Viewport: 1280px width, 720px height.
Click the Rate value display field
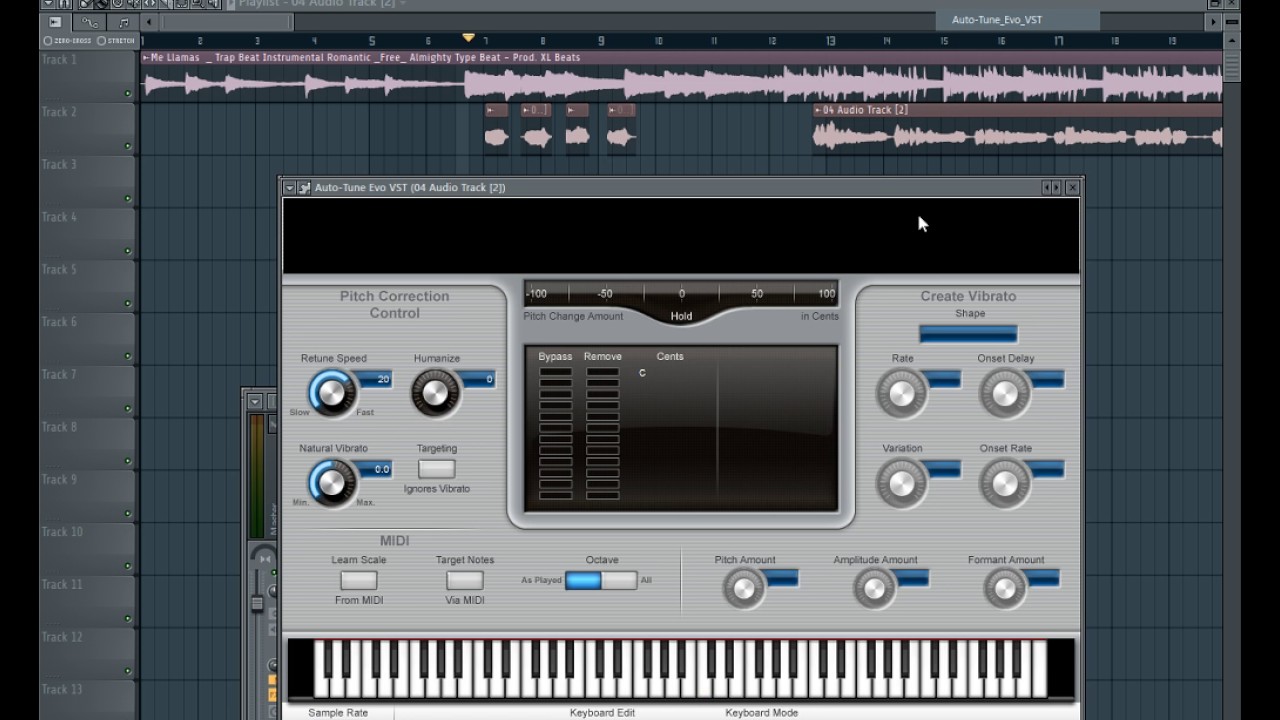[943, 380]
